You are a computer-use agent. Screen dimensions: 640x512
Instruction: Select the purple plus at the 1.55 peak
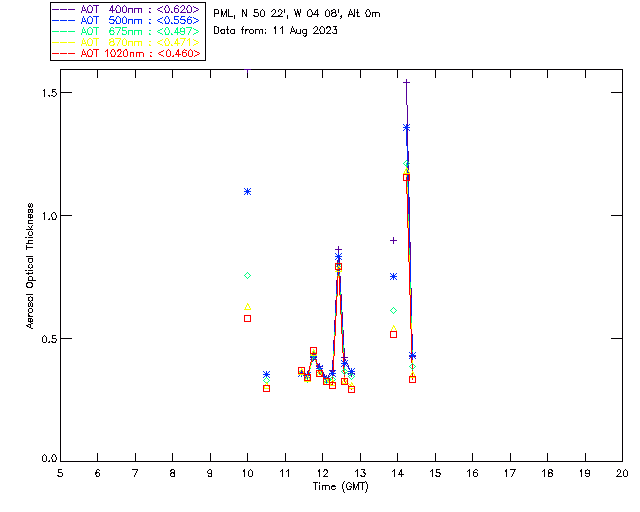tap(407, 82)
